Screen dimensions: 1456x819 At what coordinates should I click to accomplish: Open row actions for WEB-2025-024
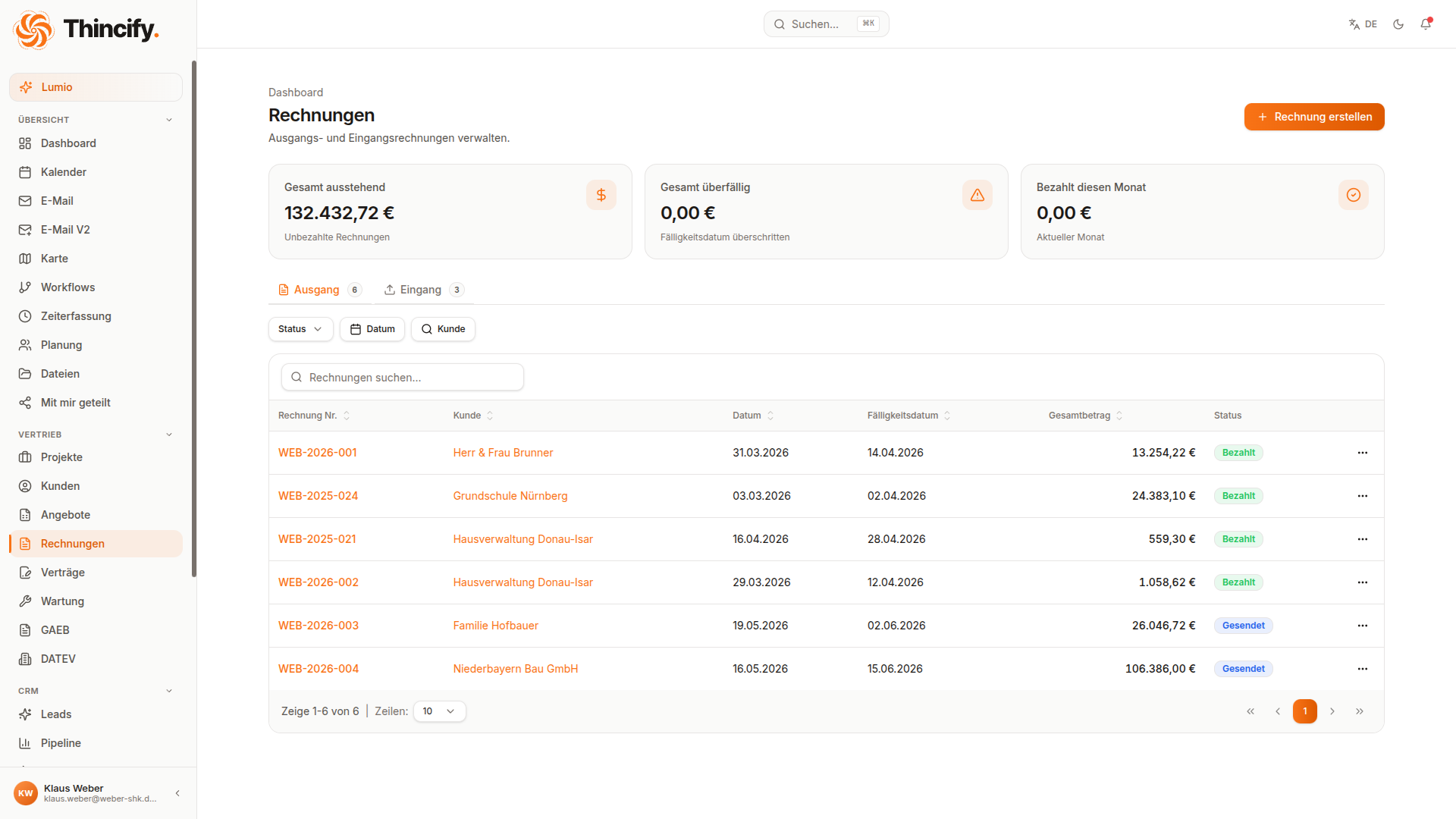1363,496
